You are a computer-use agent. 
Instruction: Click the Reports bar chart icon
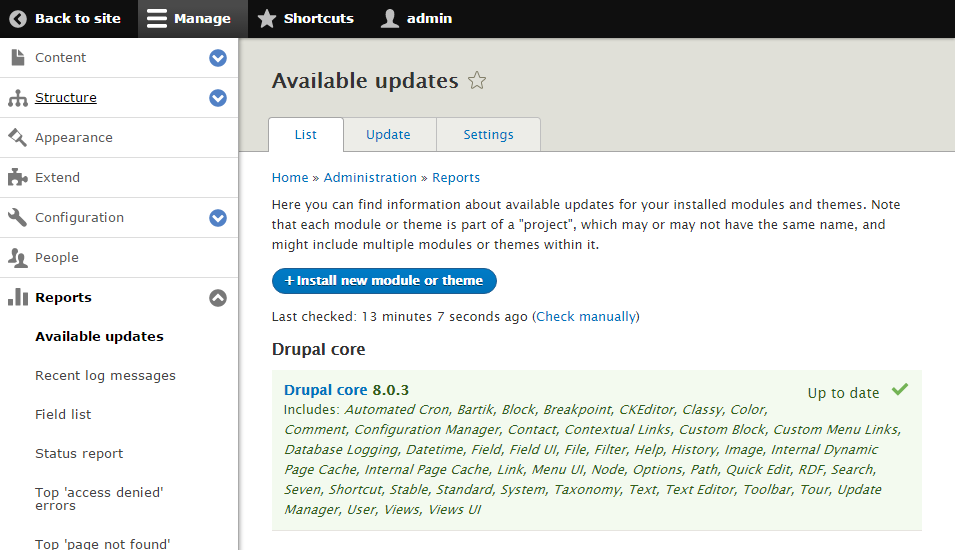pyautogui.click(x=18, y=297)
